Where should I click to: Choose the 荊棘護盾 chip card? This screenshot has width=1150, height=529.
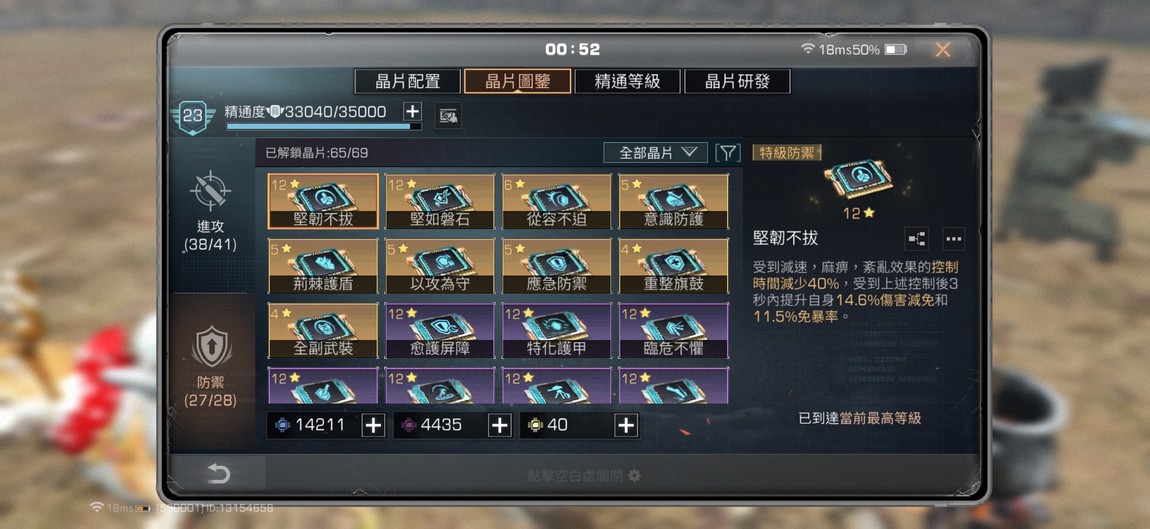click(323, 266)
